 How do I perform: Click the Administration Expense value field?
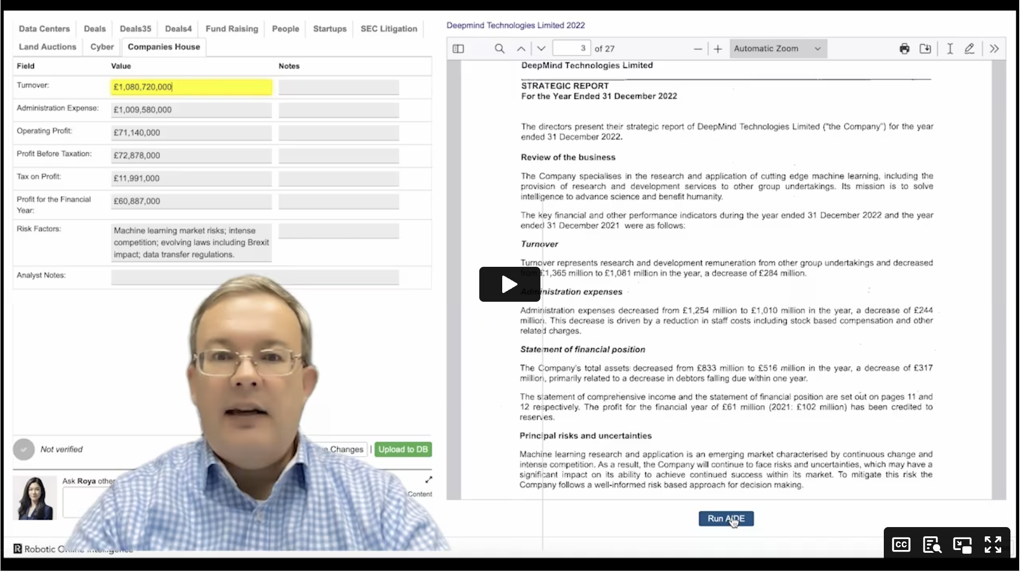tap(192, 110)
